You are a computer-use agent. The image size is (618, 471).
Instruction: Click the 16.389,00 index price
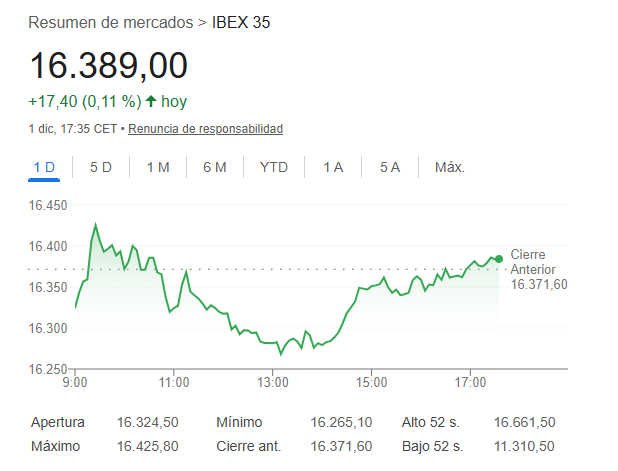(x=109, y=66)
